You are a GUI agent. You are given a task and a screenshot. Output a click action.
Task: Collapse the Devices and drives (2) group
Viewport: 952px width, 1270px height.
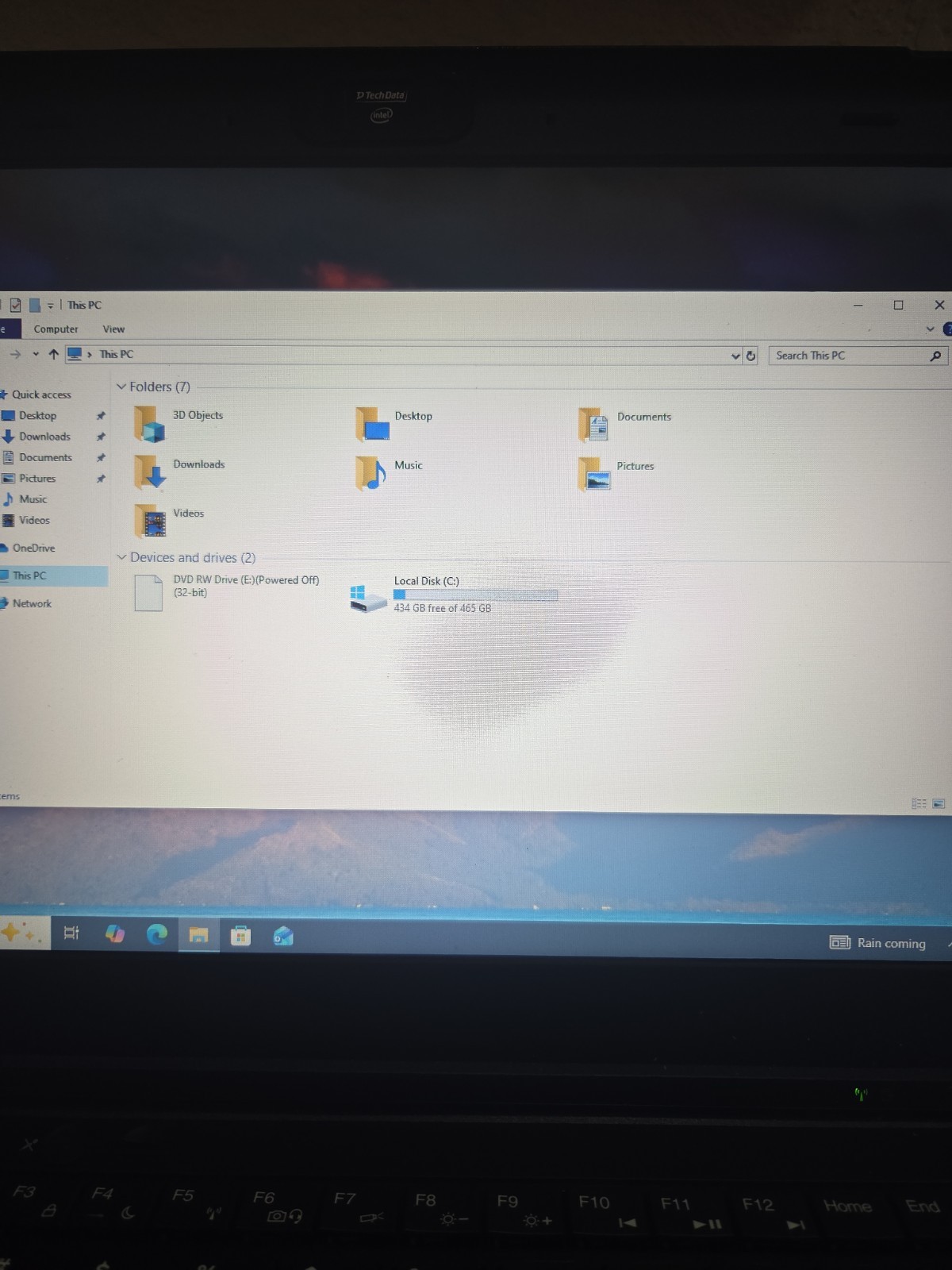tap(122, 557)
